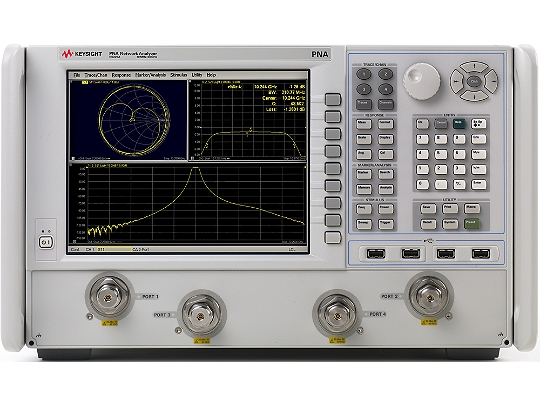Push the Bk Sp backspace key
Viewport: 540px width, 405px height.
point(478,124)
